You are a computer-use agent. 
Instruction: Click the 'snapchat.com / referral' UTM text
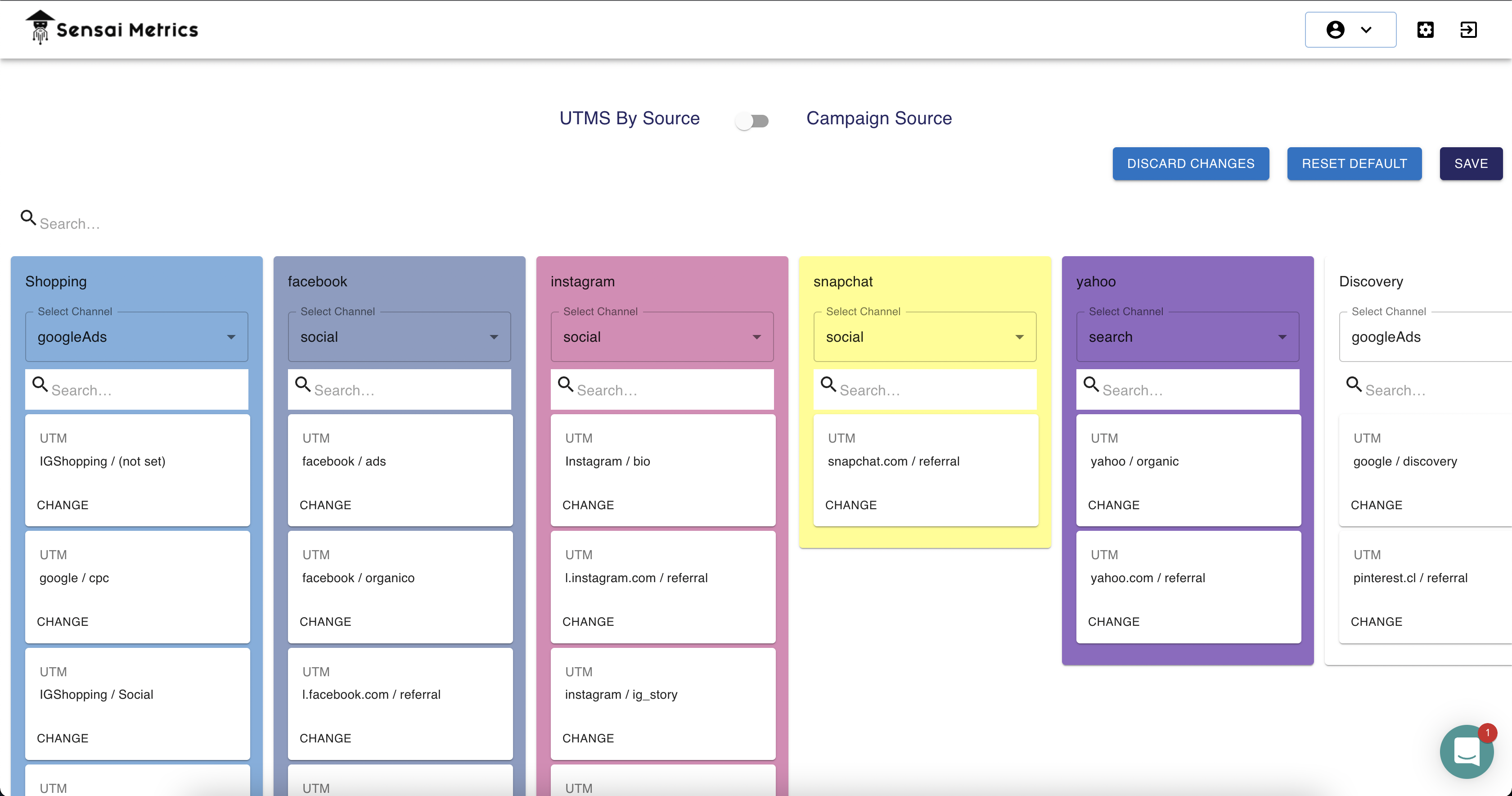coord(893,461)
